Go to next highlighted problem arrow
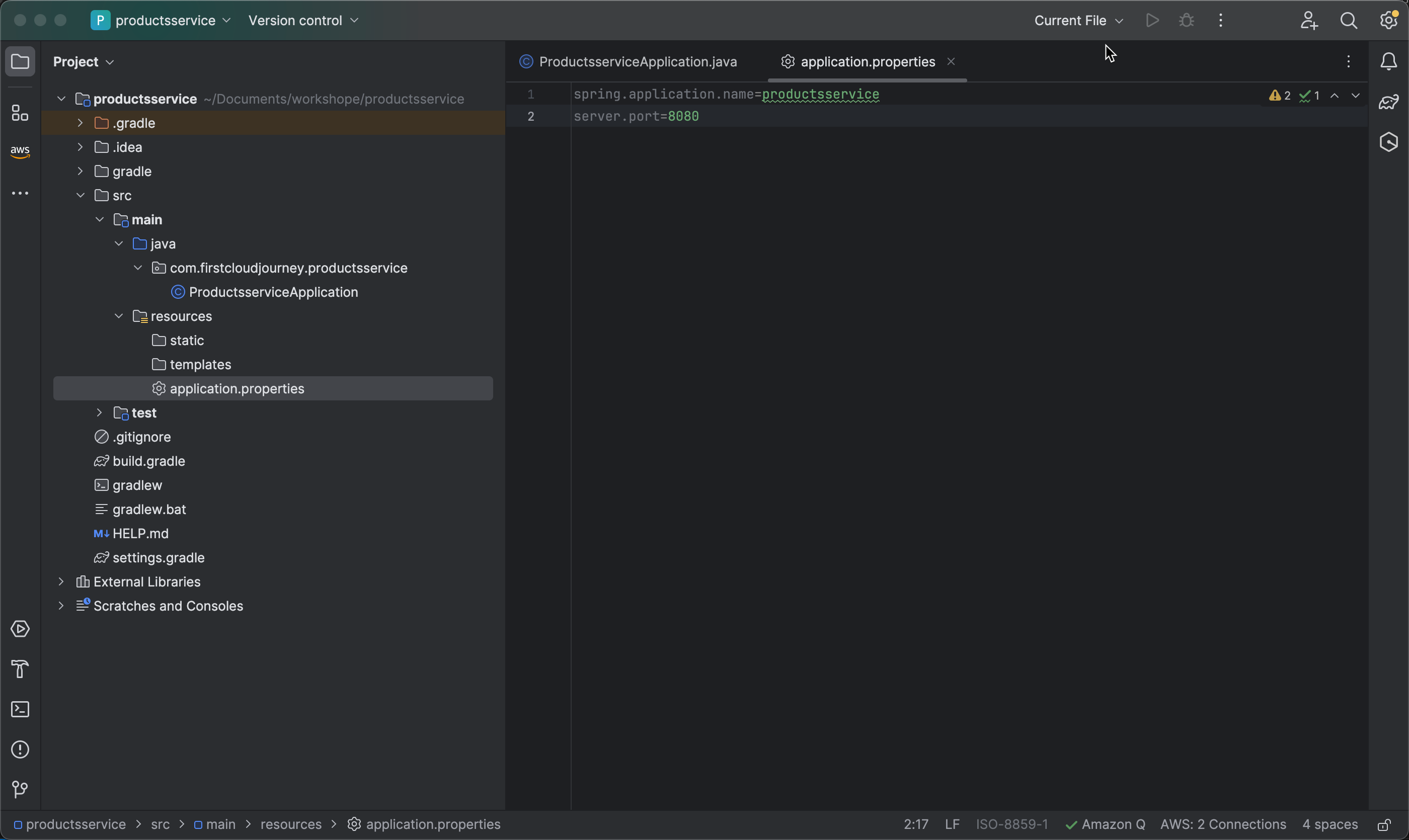The image size is (1409, 840). tap(1356, 96)
